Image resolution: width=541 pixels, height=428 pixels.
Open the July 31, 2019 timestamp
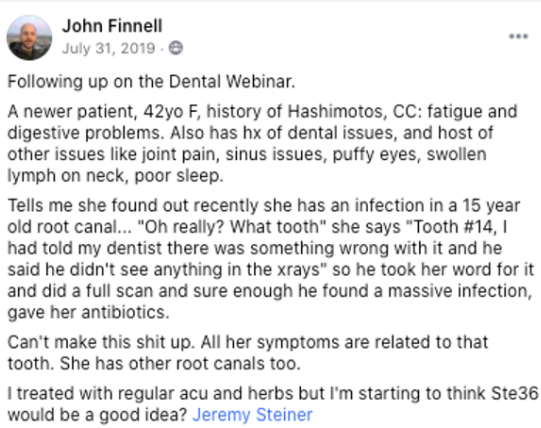click(x=108, y=48)
